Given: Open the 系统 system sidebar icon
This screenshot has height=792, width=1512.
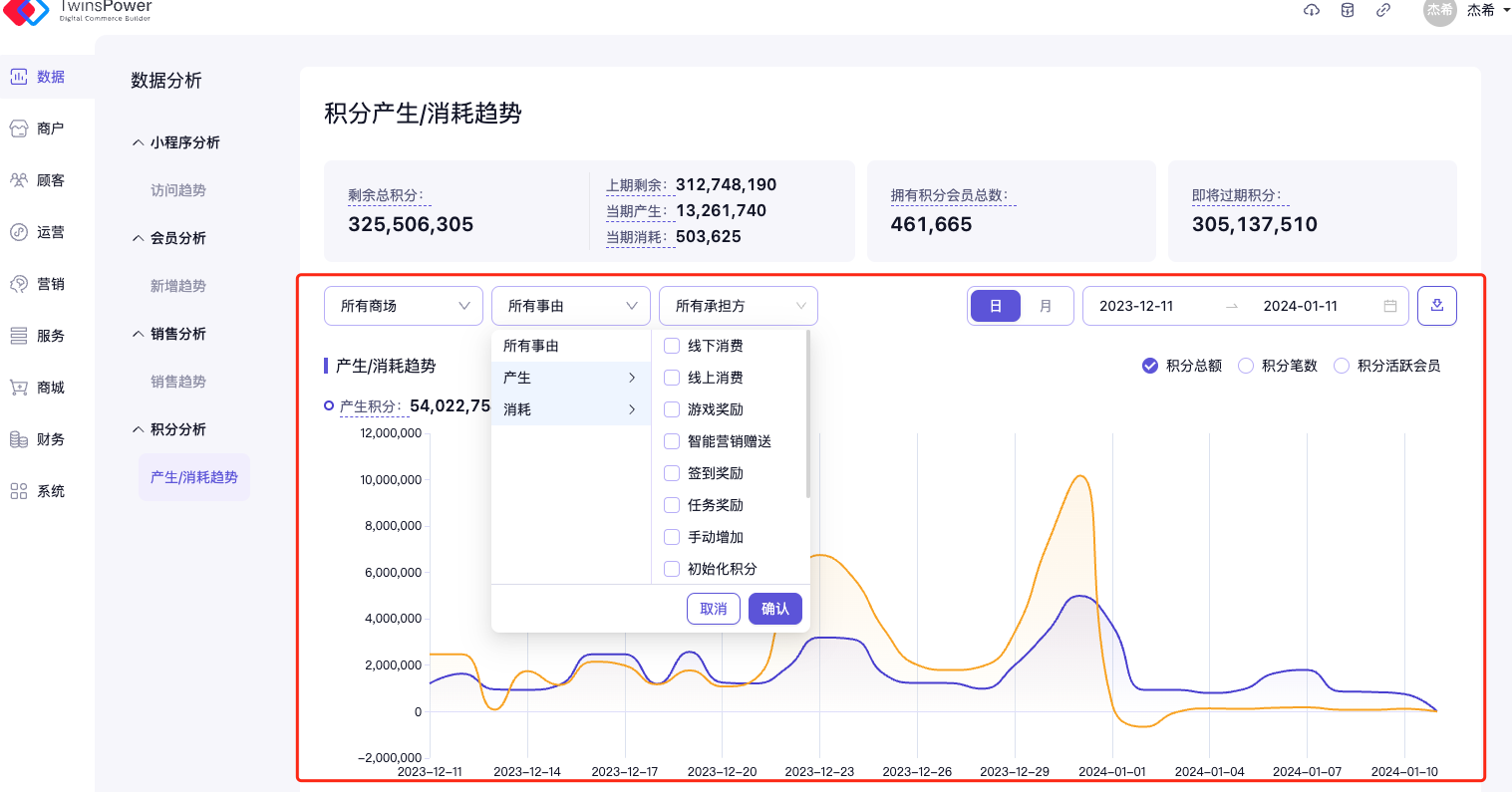Looking at the screenshot, I should point(19,491).
